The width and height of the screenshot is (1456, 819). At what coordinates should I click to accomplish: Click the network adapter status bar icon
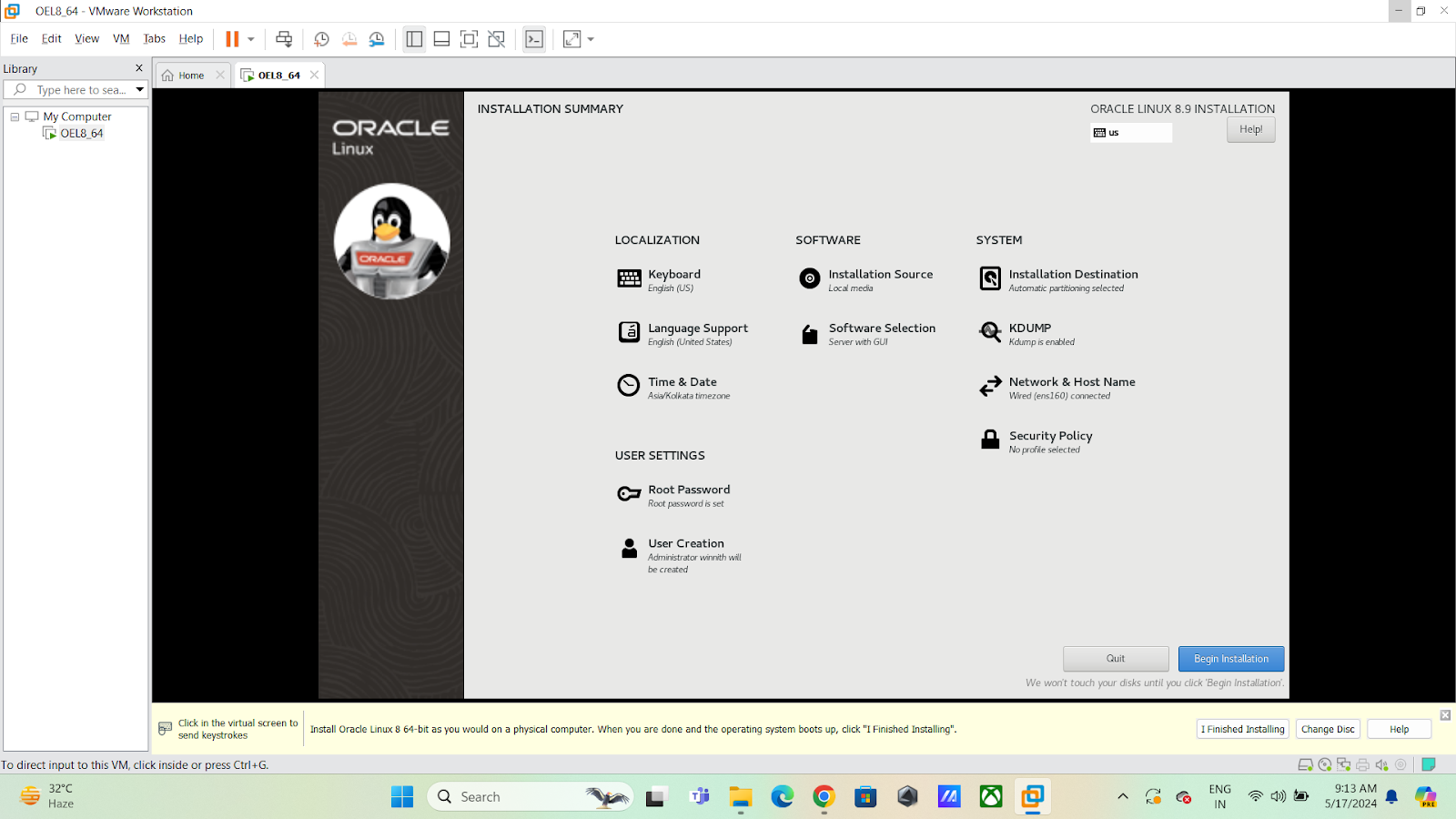coord(1343,765)
